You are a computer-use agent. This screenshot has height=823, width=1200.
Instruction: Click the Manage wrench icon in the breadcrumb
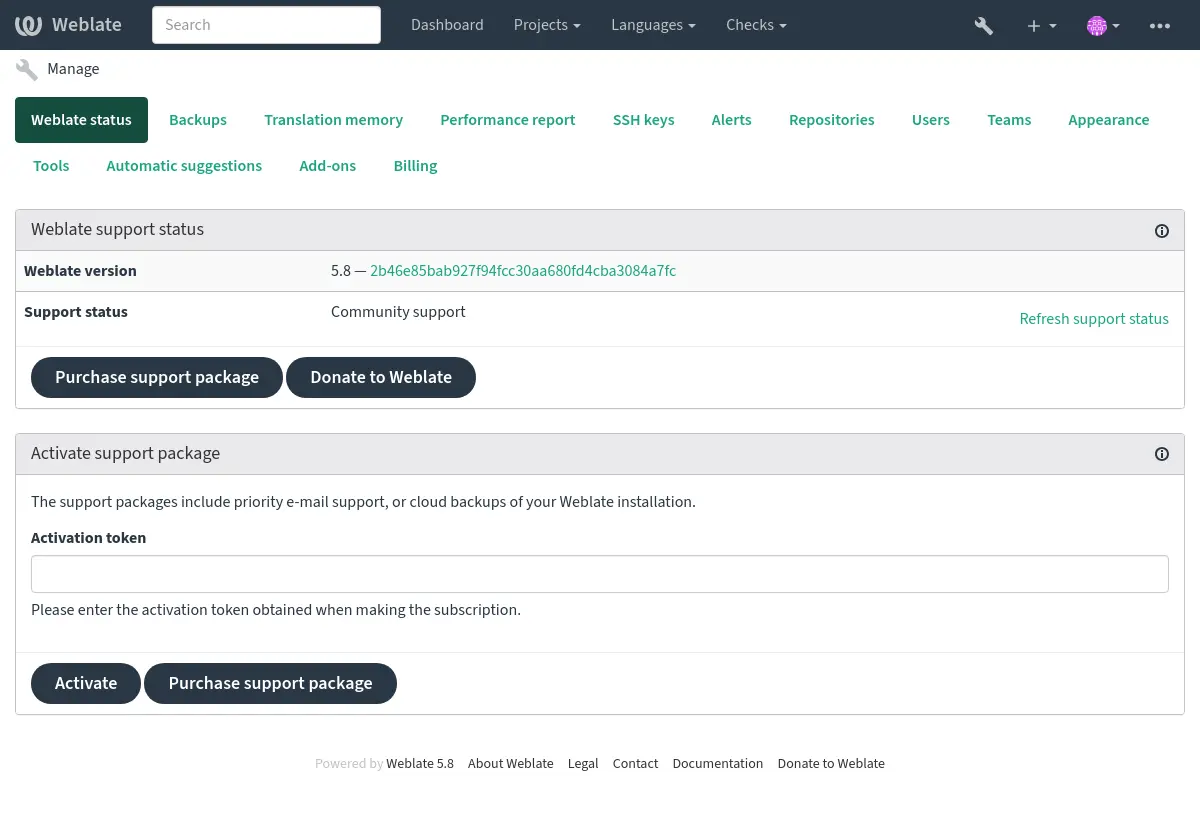point(27,69)
